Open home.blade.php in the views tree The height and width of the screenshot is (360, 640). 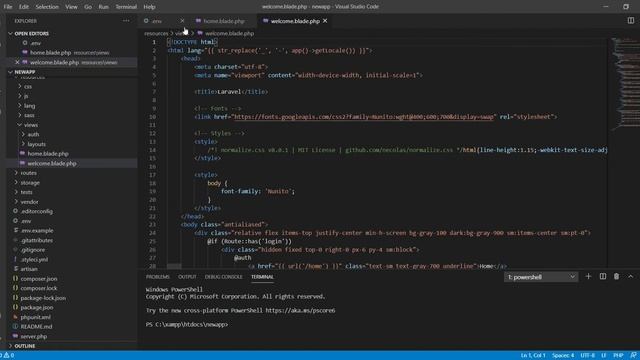[x=48, y=154]
